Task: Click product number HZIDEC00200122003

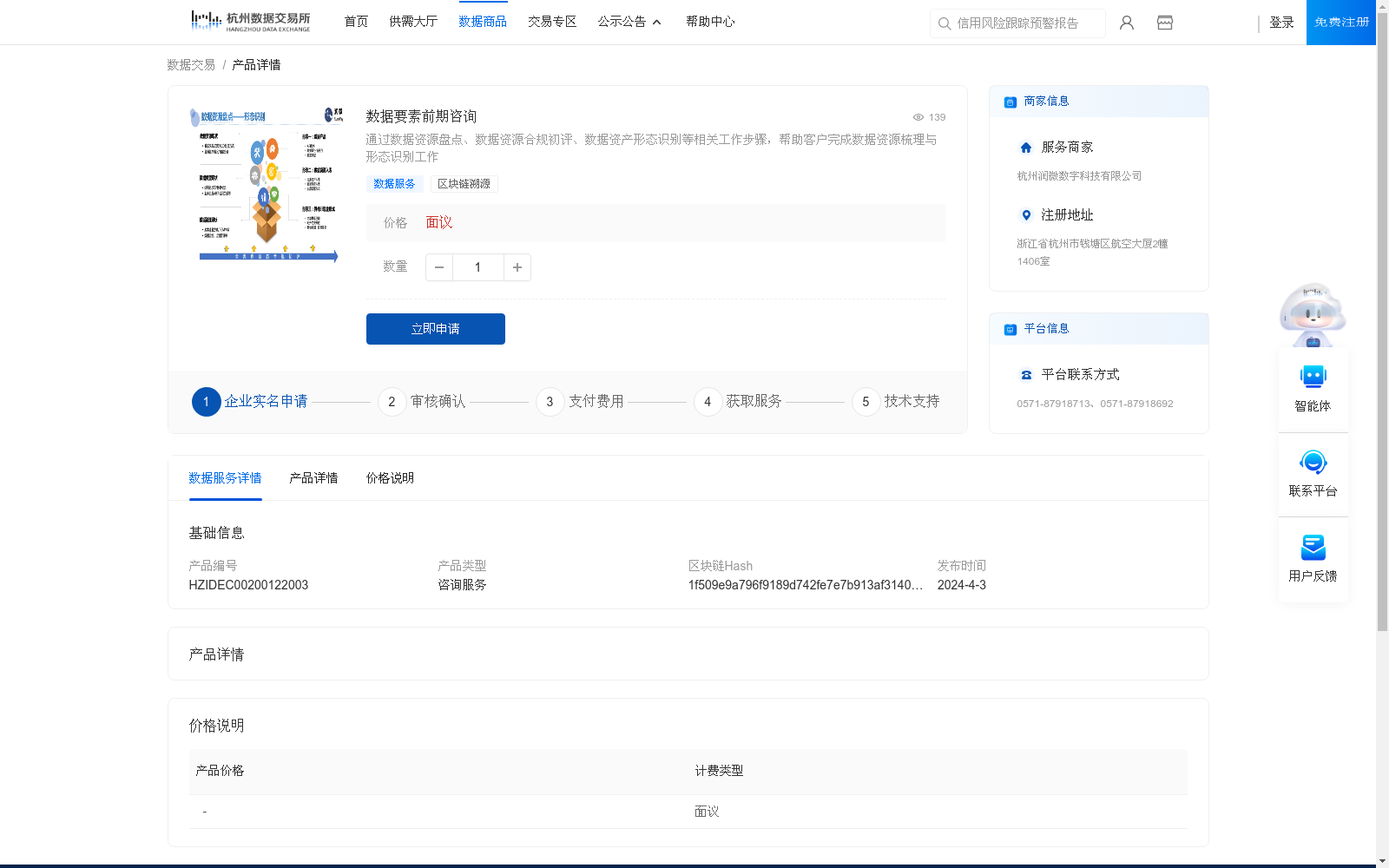Action: click(x=248, y=585)
